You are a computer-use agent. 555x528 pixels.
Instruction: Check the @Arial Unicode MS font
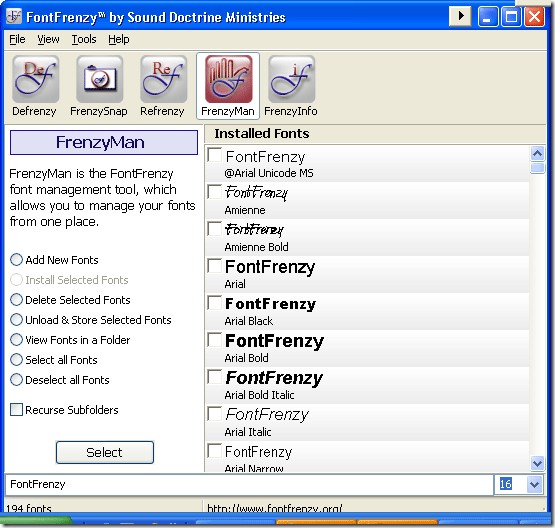click(214, 155)
